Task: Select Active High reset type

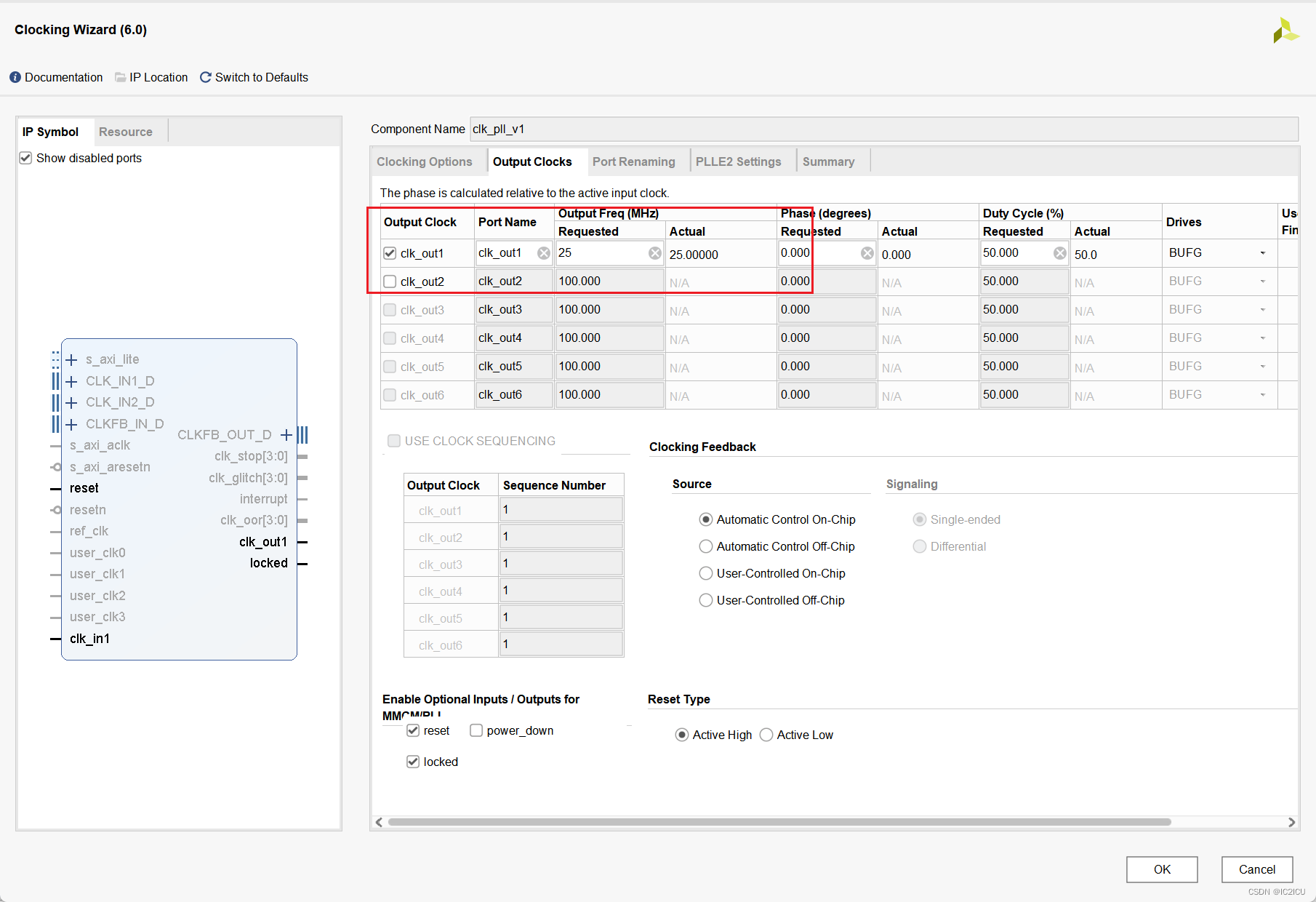Action: [682, 735]
